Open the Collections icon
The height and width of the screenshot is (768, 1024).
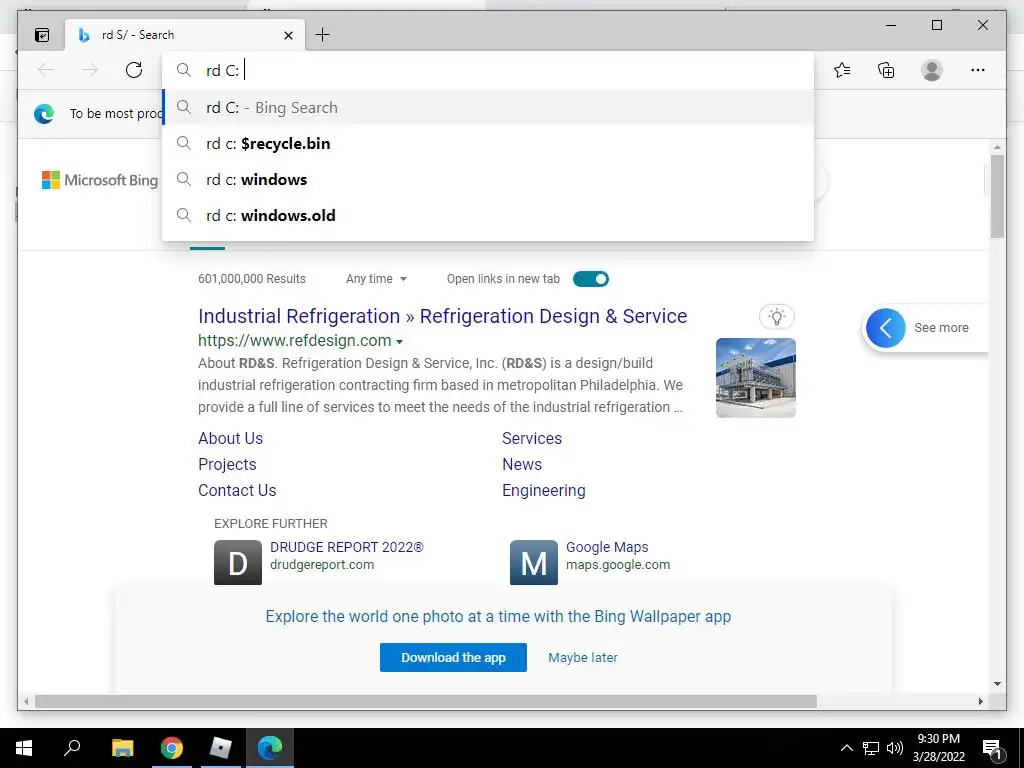(886, 70)
